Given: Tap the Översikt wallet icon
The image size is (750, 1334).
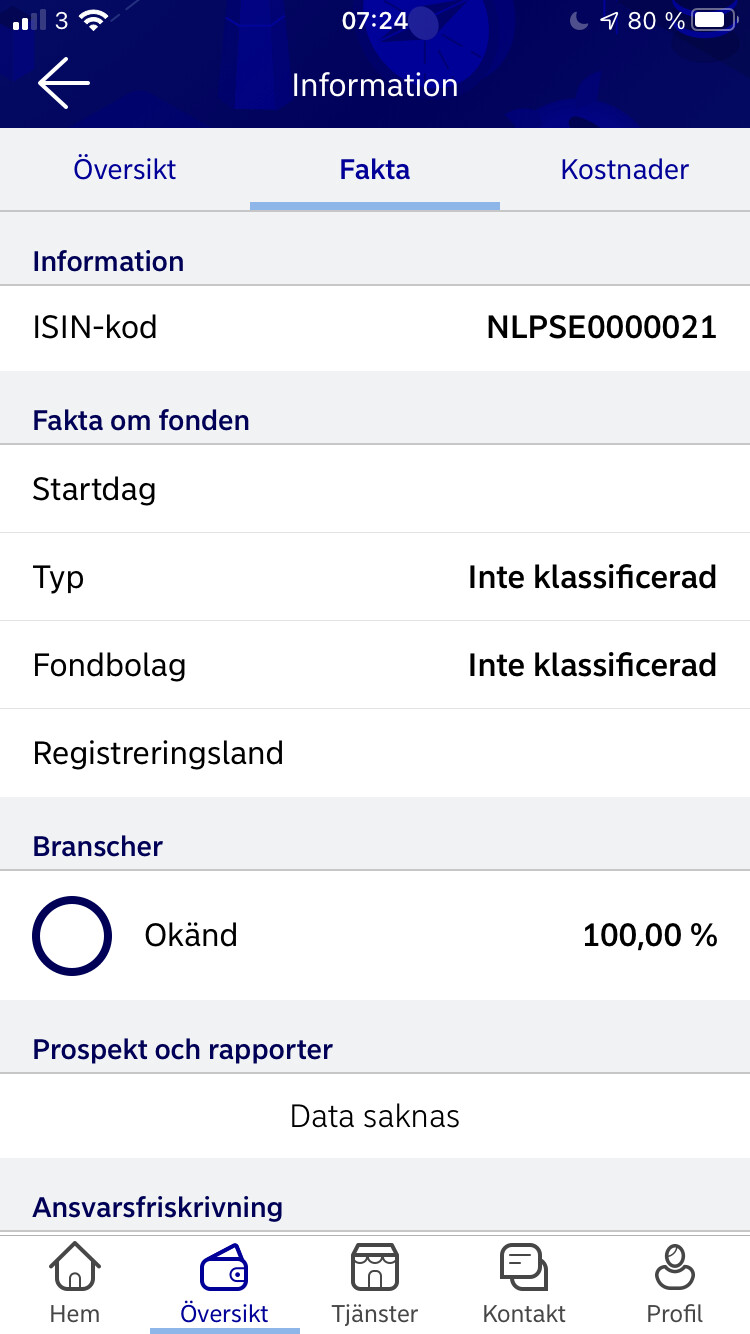Looking at the screenshot, I should pos(225,1268).
